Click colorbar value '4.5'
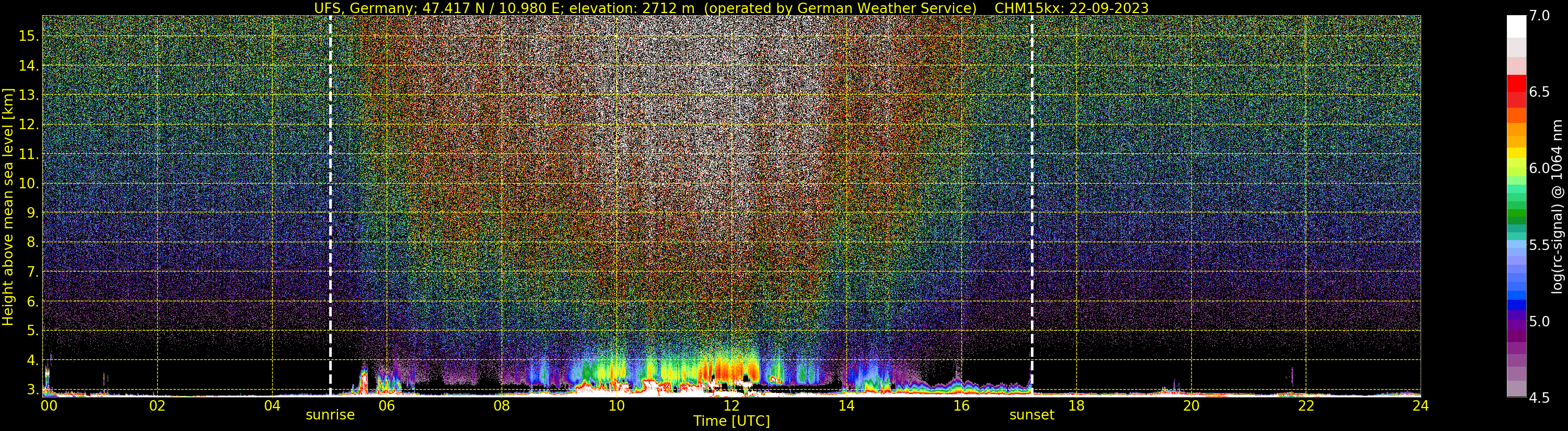Image resolution: width=1568 pixels, height=431 pixels. coord(1539,398)
